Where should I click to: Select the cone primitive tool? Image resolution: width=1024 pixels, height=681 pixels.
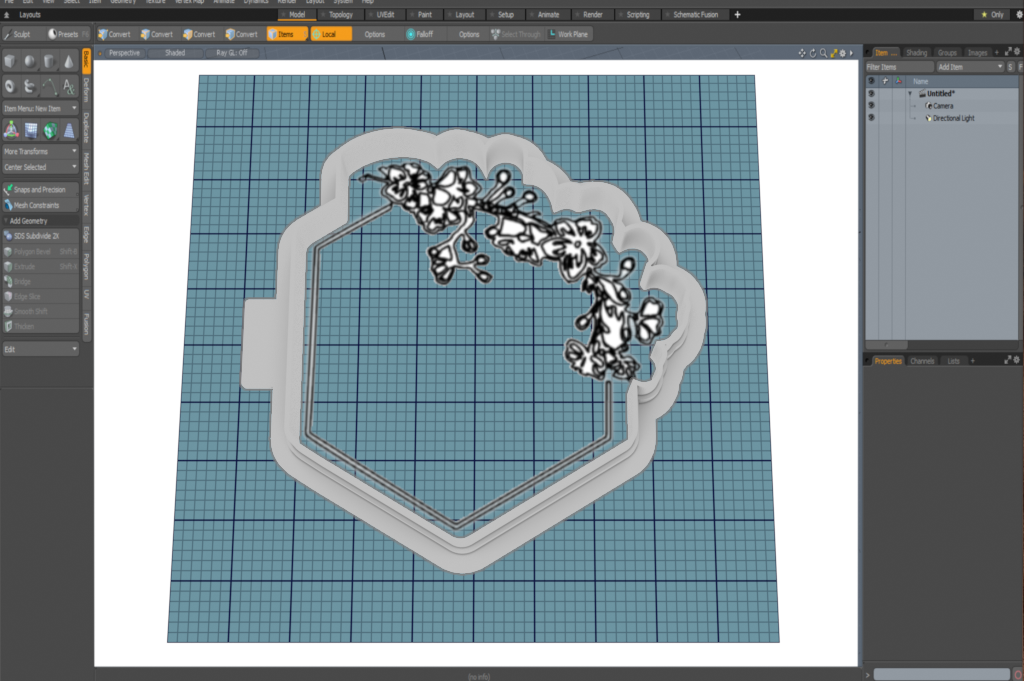point(68,63)
